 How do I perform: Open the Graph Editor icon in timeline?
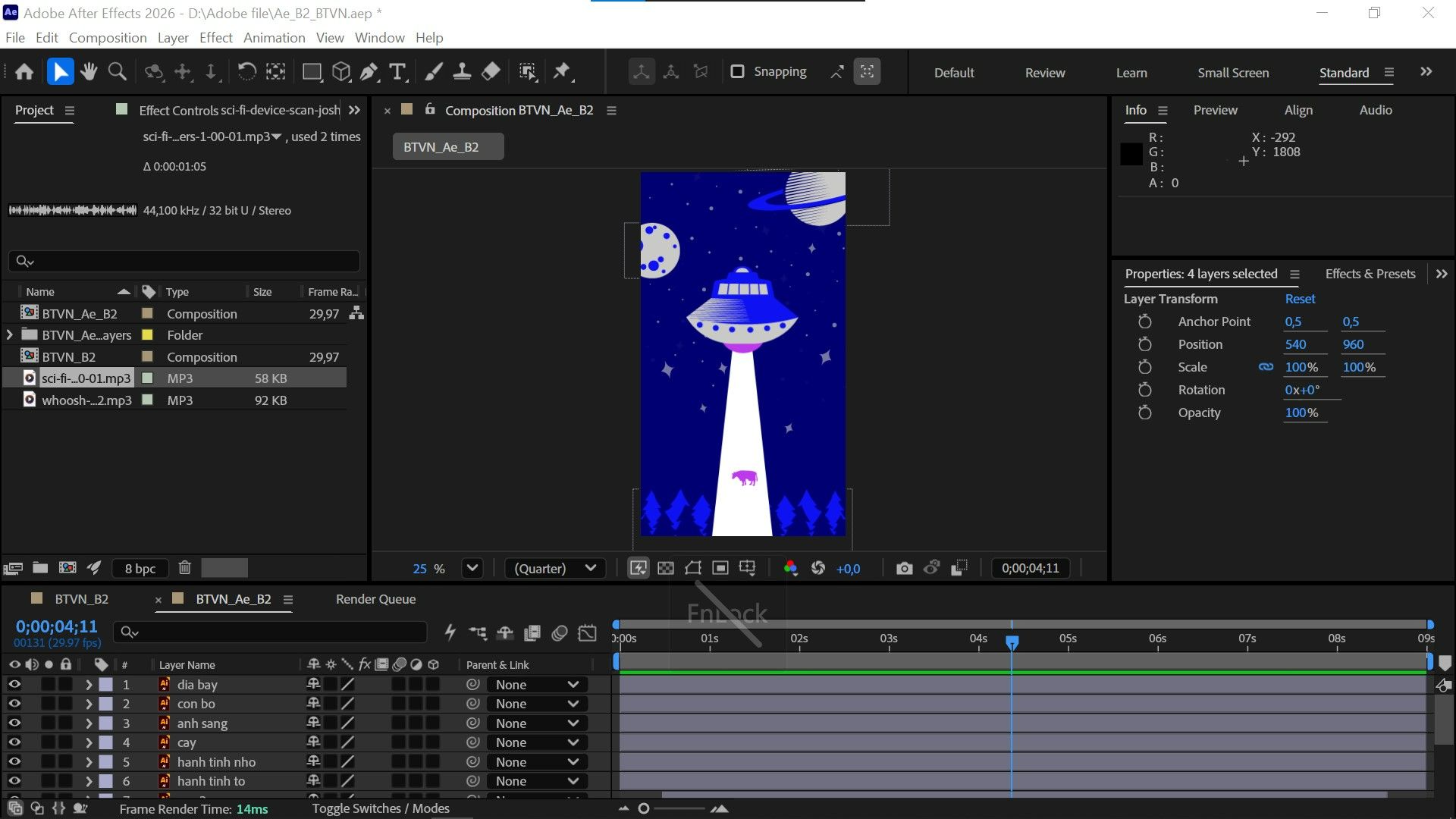587,632
